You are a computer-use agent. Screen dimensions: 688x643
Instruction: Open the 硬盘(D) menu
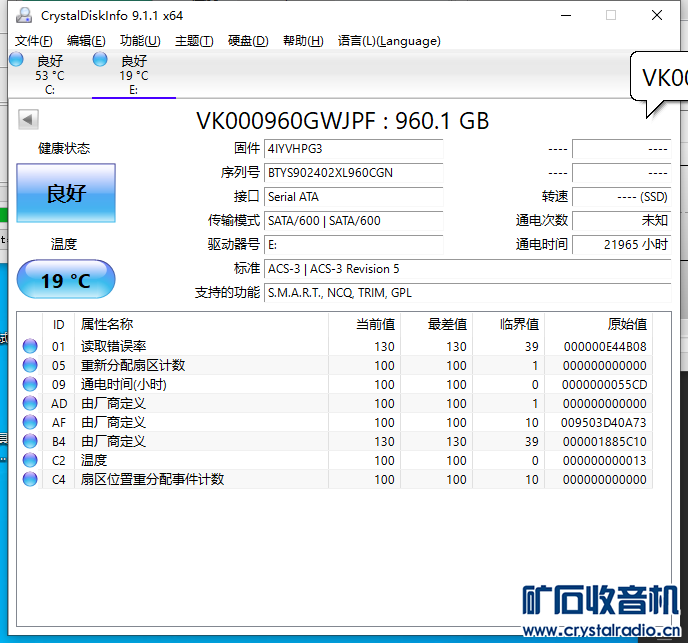pos(248,41)
